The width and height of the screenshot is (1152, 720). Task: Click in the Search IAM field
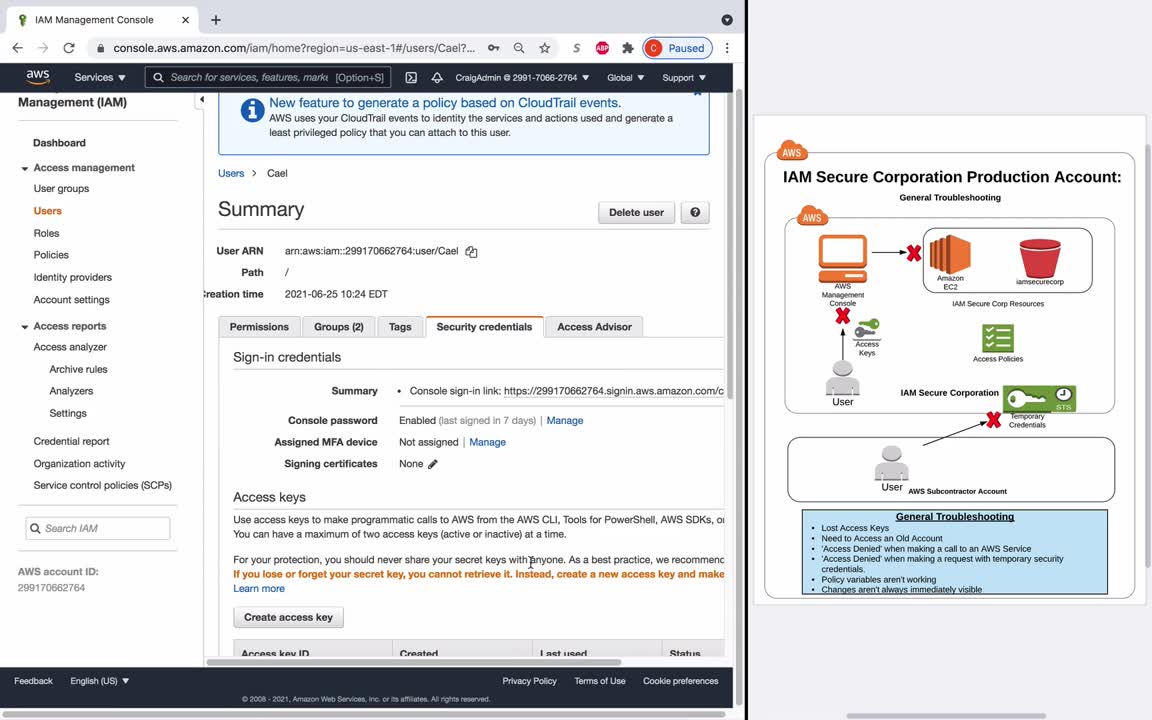click(98, 528)
